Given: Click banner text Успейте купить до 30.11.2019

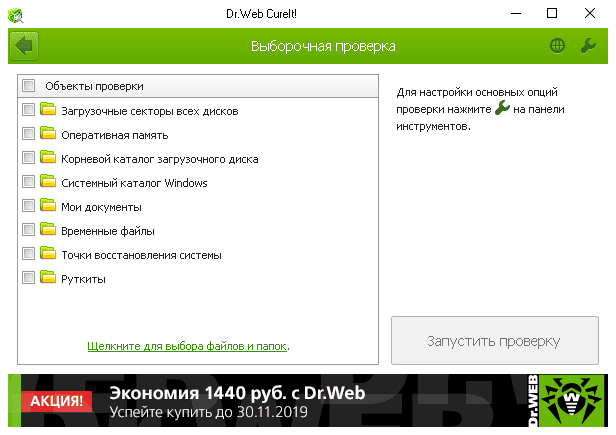Looking at the screenshot, I should click(208, 412).
